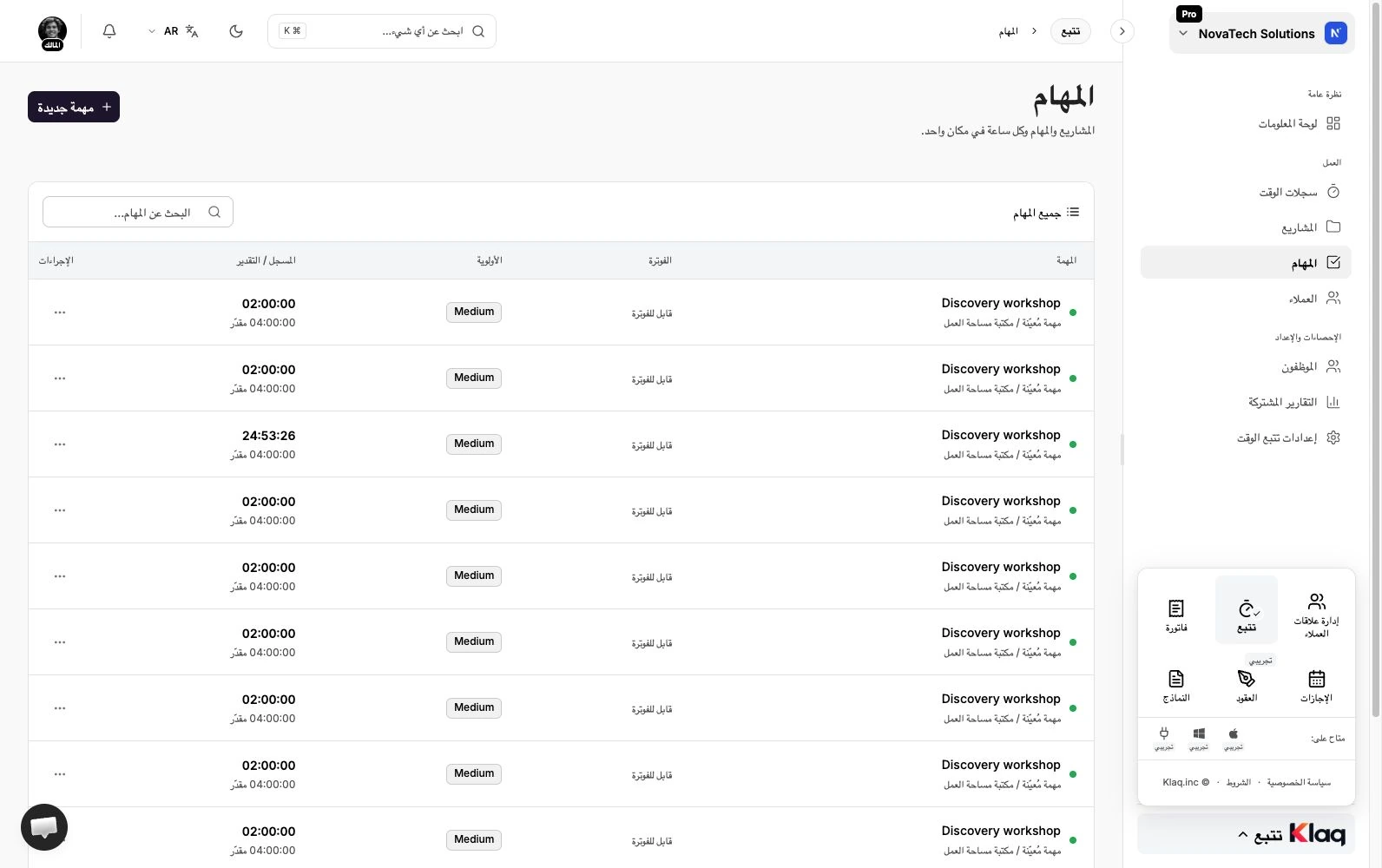Collapse the sidebar with the chevron button
Viewport: 1382px width, 868px height.
(x=1122, y=31)
